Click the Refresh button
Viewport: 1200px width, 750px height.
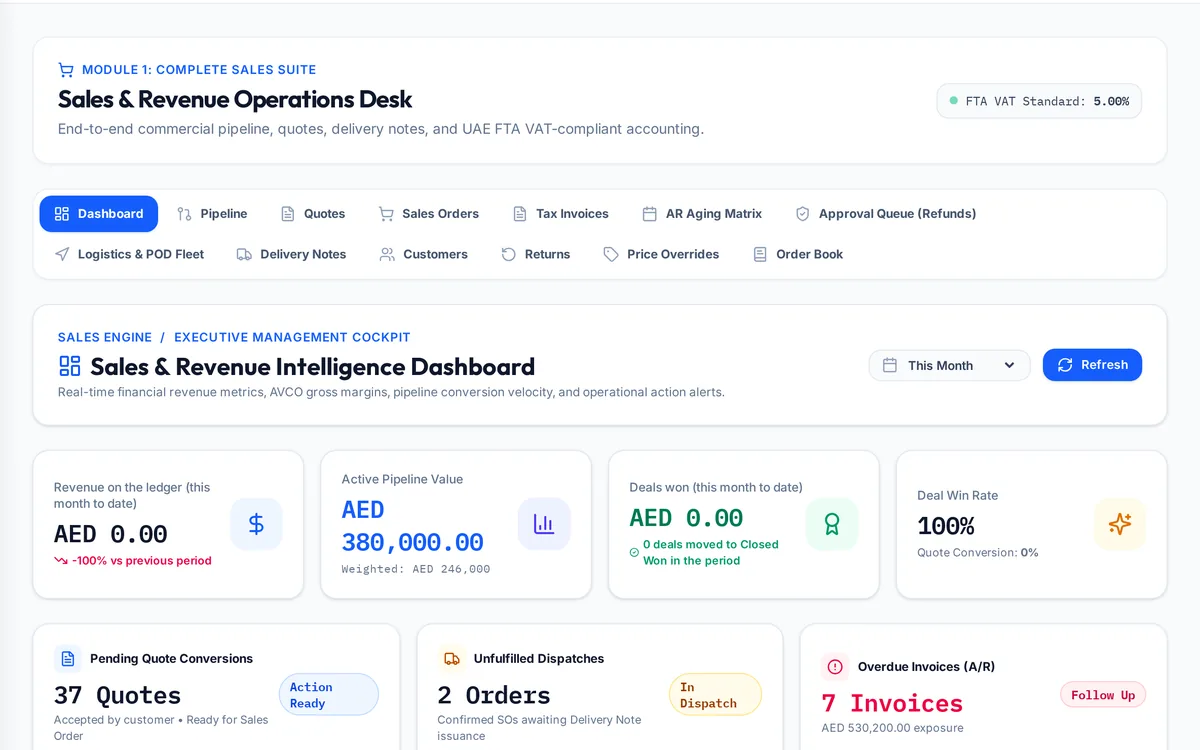click(x=1092, y=365)
